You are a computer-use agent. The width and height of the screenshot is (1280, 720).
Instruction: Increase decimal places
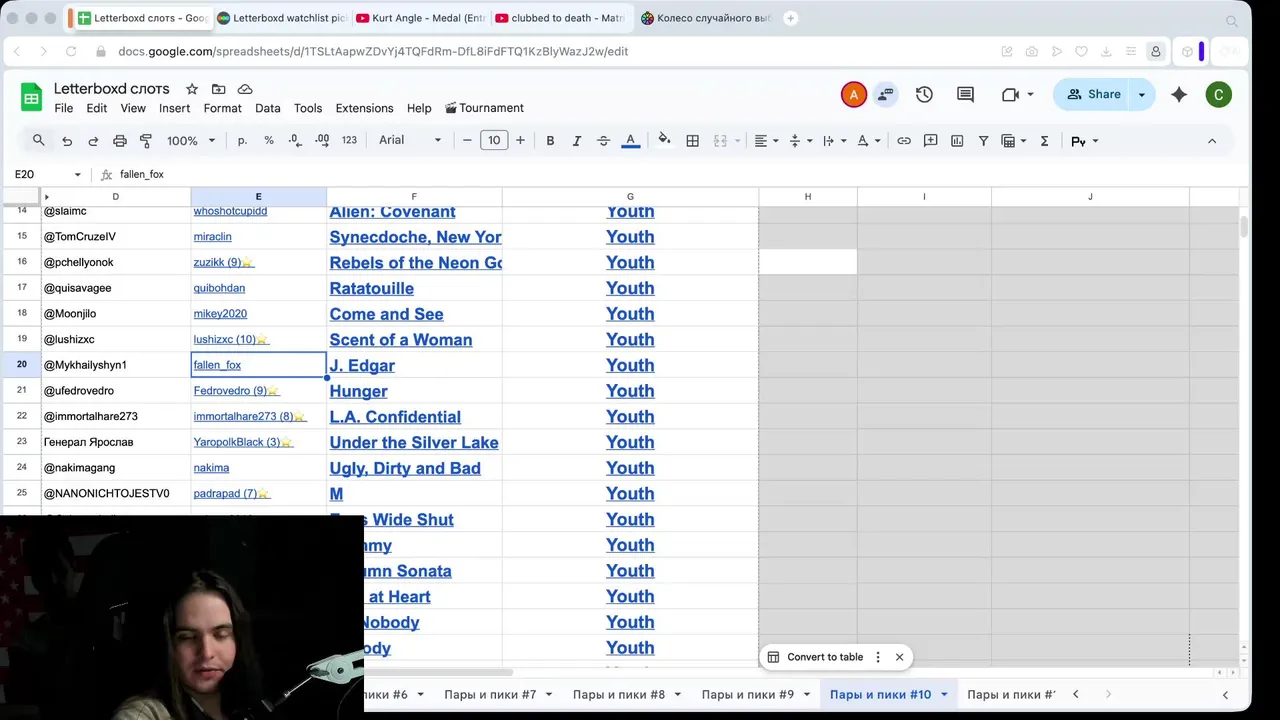[x=322, y=141]
